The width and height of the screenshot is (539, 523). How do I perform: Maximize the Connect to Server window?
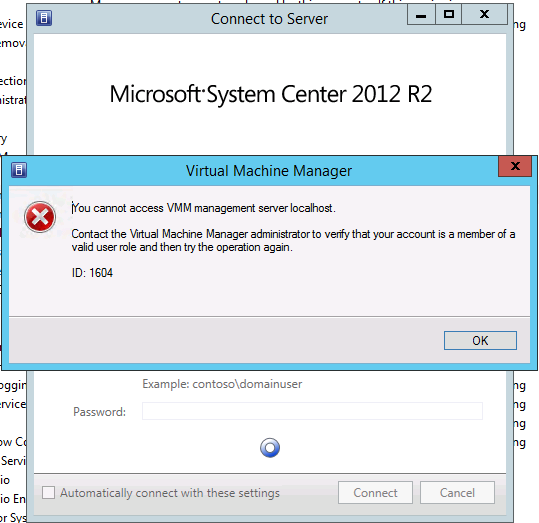(449, 15)
